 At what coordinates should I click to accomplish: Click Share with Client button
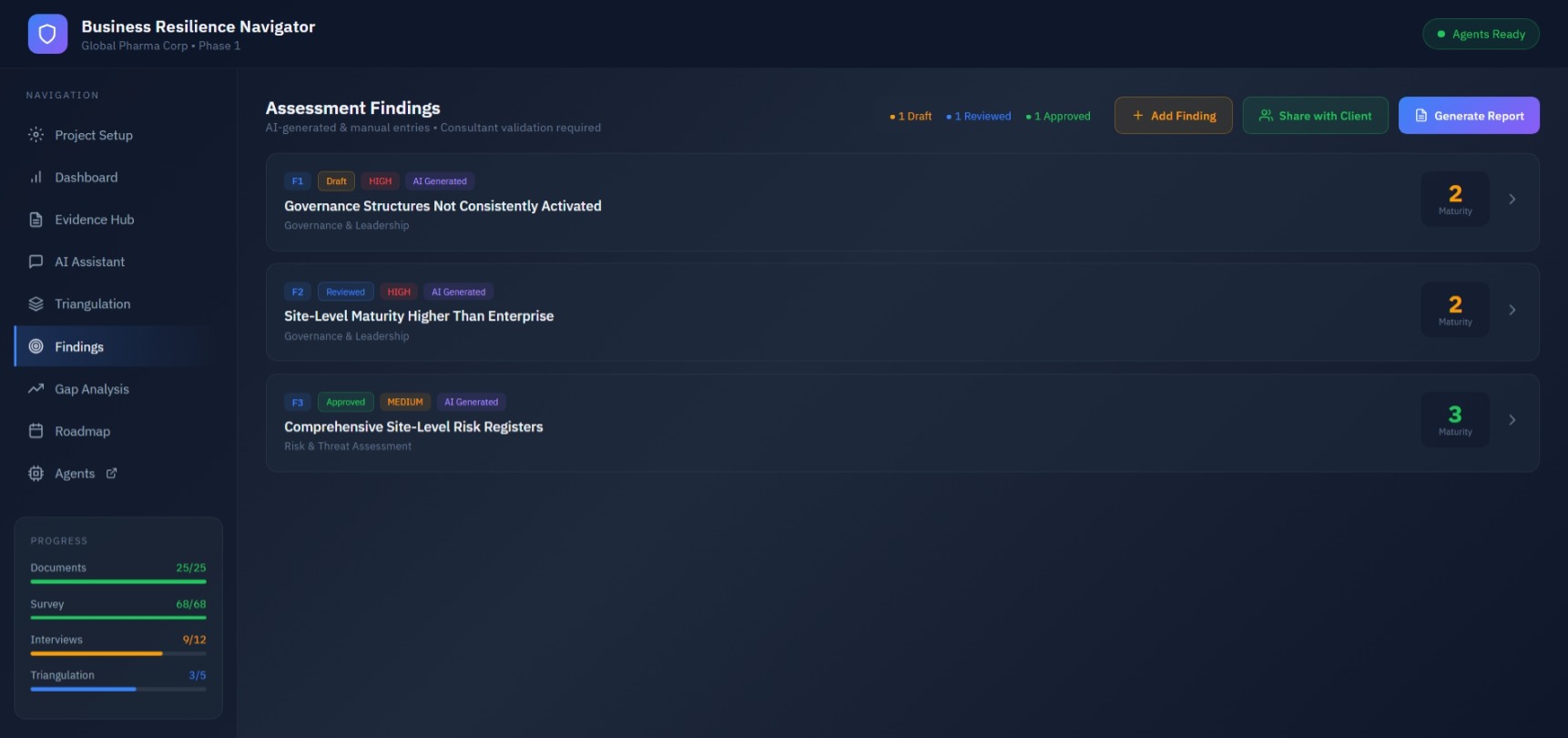click(x=1315, y=116)
